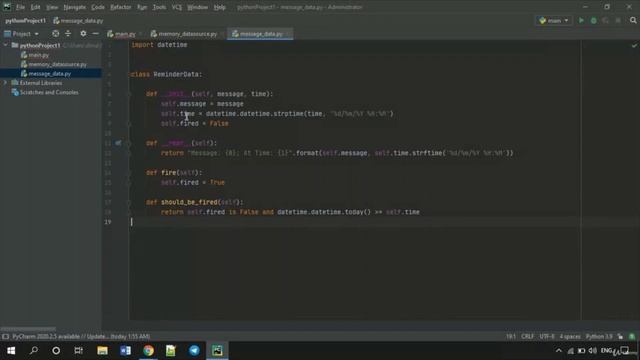
Task: Click the green IDE status indicator at the status bar's far right
Action: point(632,337)
